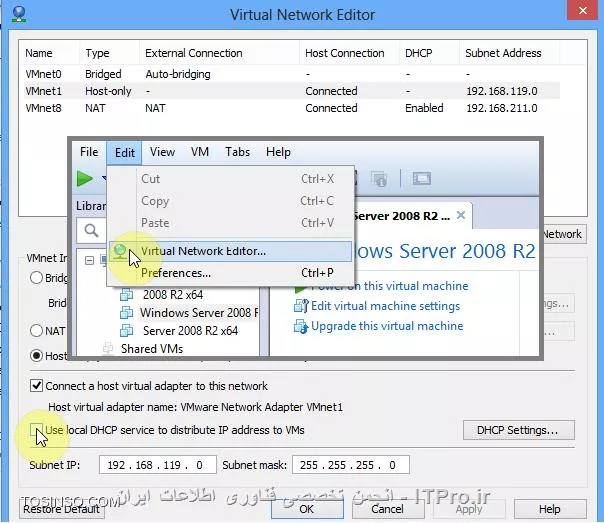
Task: Click the icon beside Upgrade this virtual machine
Action: click(x=301, y=326)
